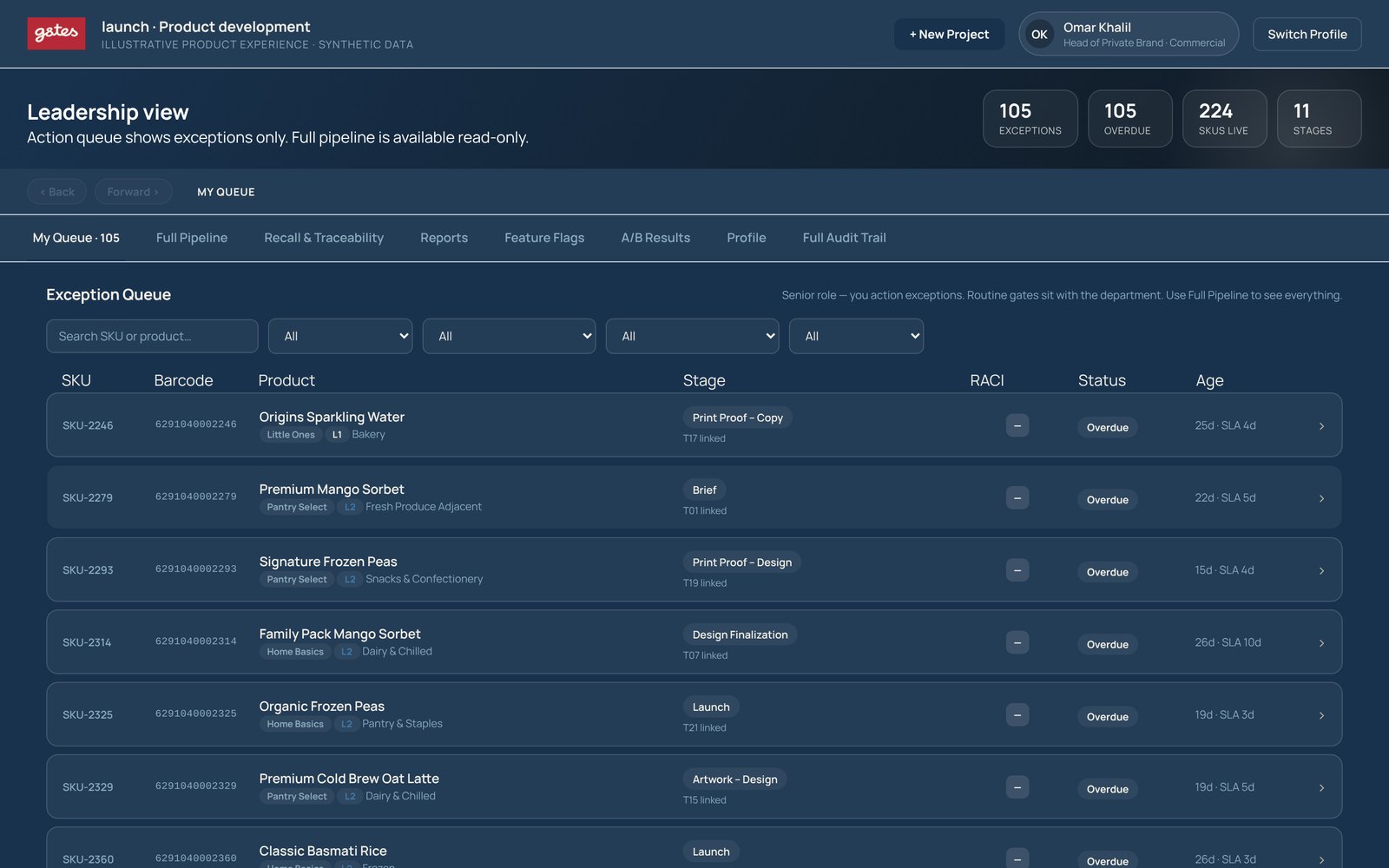
Task: Click RACI dash badge for Signature Frozen Peas
Action: coord(1017,570)
